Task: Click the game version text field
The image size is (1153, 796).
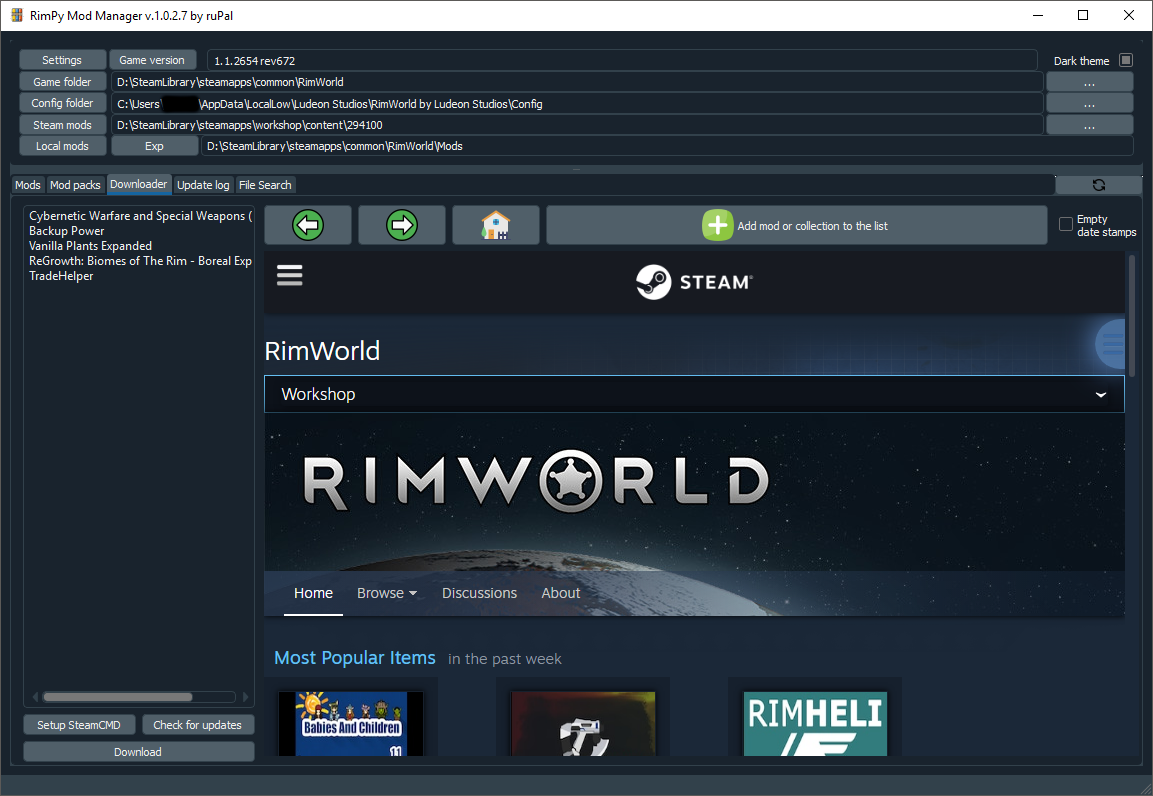Action: click(x=622, y=60)
